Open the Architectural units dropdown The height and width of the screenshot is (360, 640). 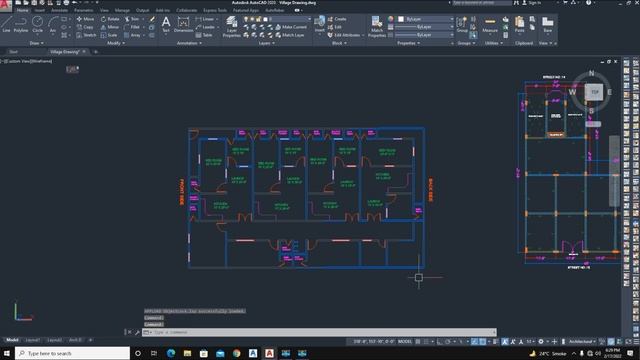[582, 342]
